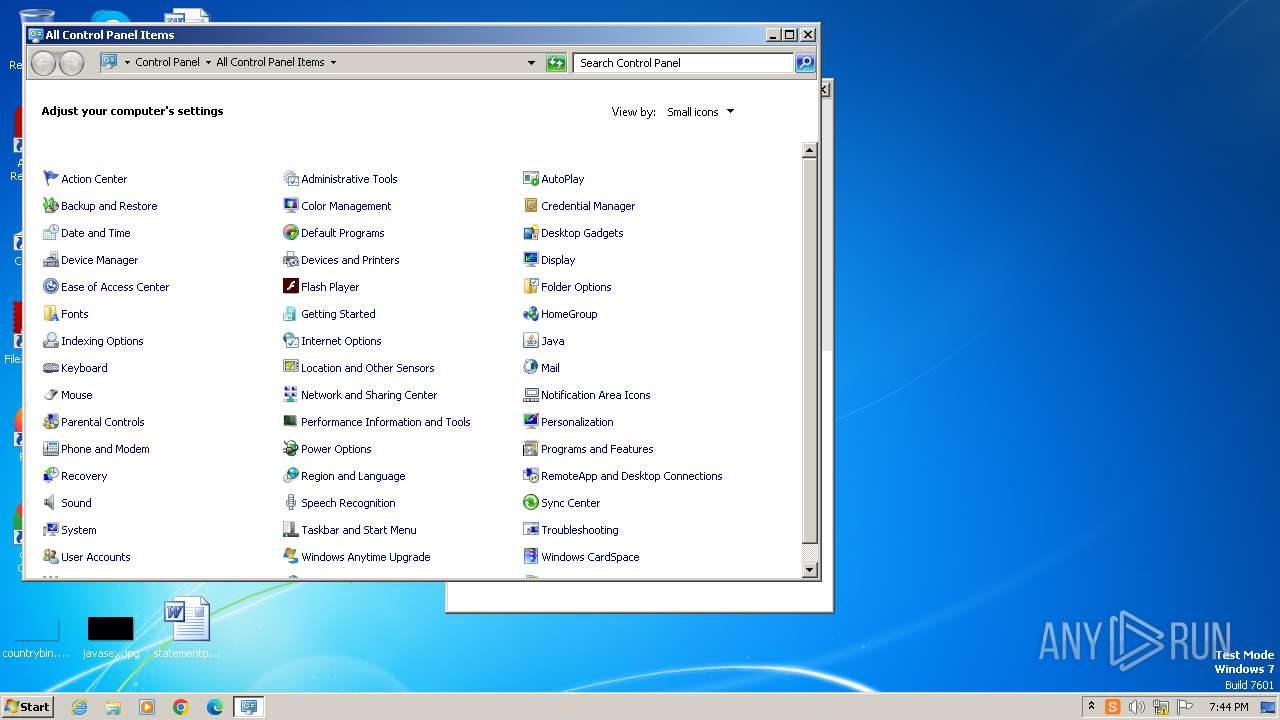The image size is (1280, 720).
Task: Click the User Accounts icon
Action: pos(51,557)
